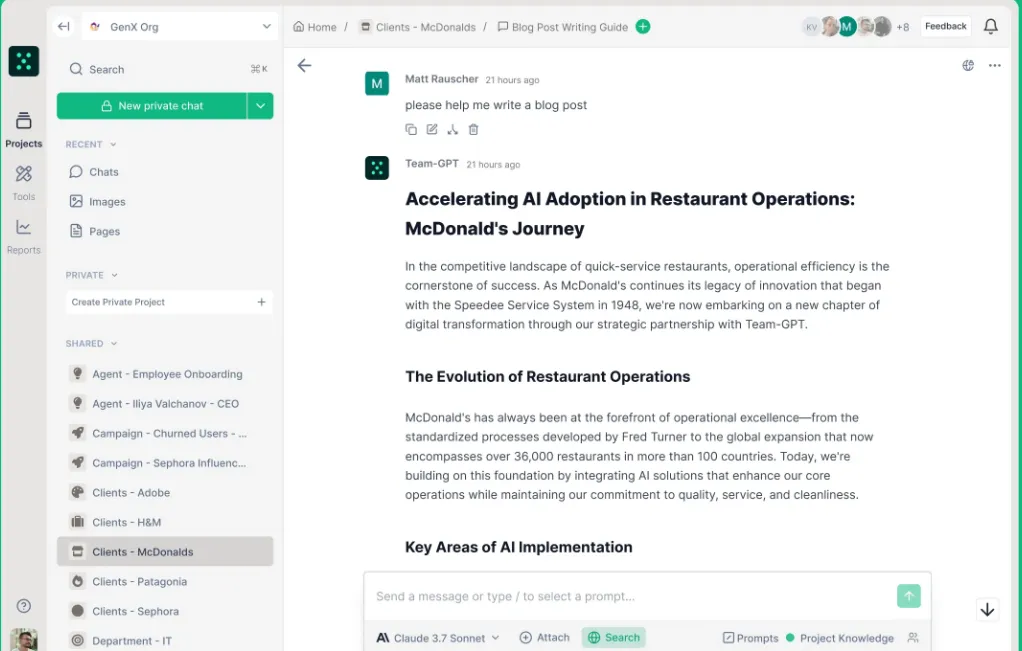Expand the New private chat options arrow
This screenshot has height=651, width=1022.
pos(260,106)
